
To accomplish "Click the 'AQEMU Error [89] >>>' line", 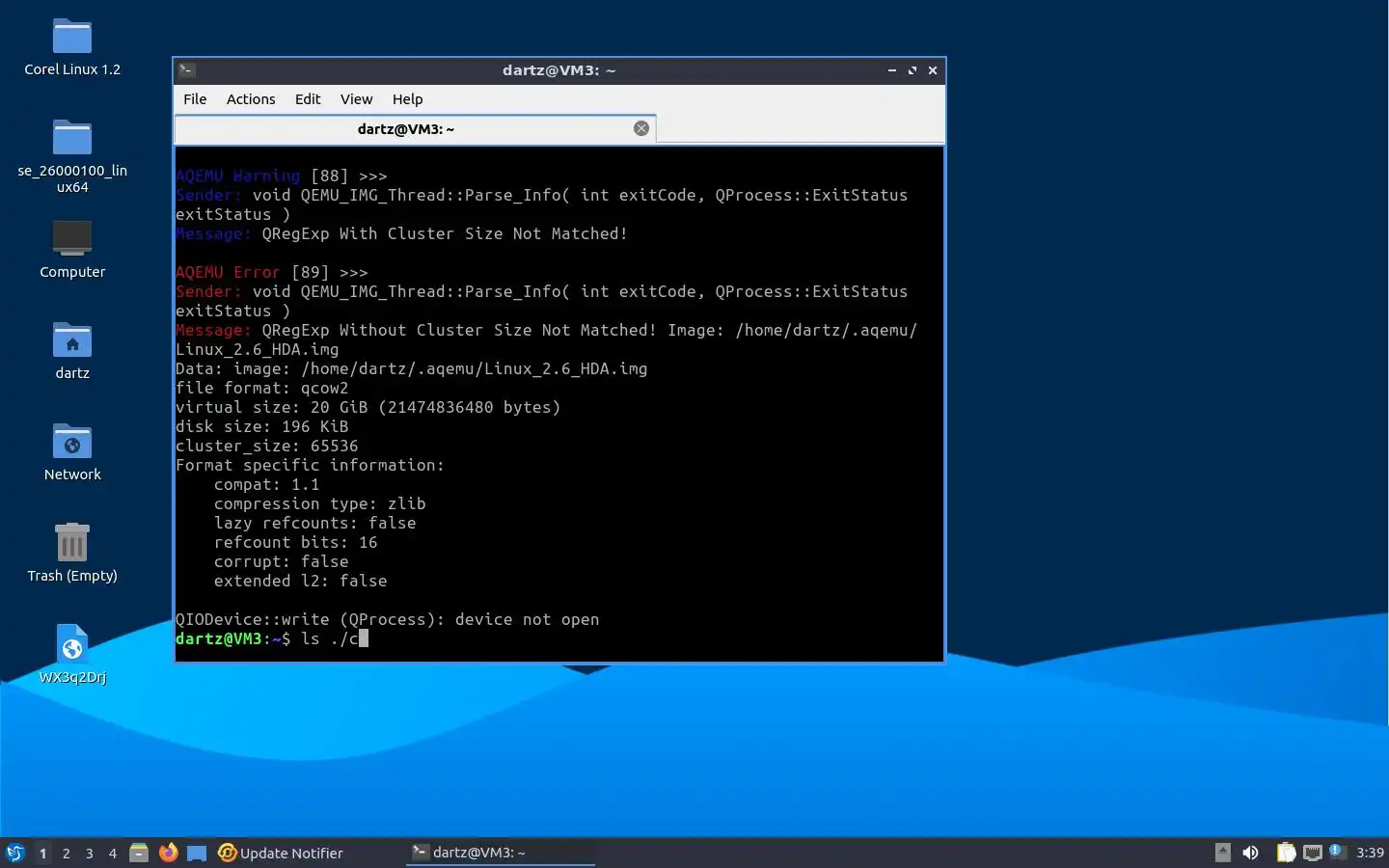I will tap(272, 272).
